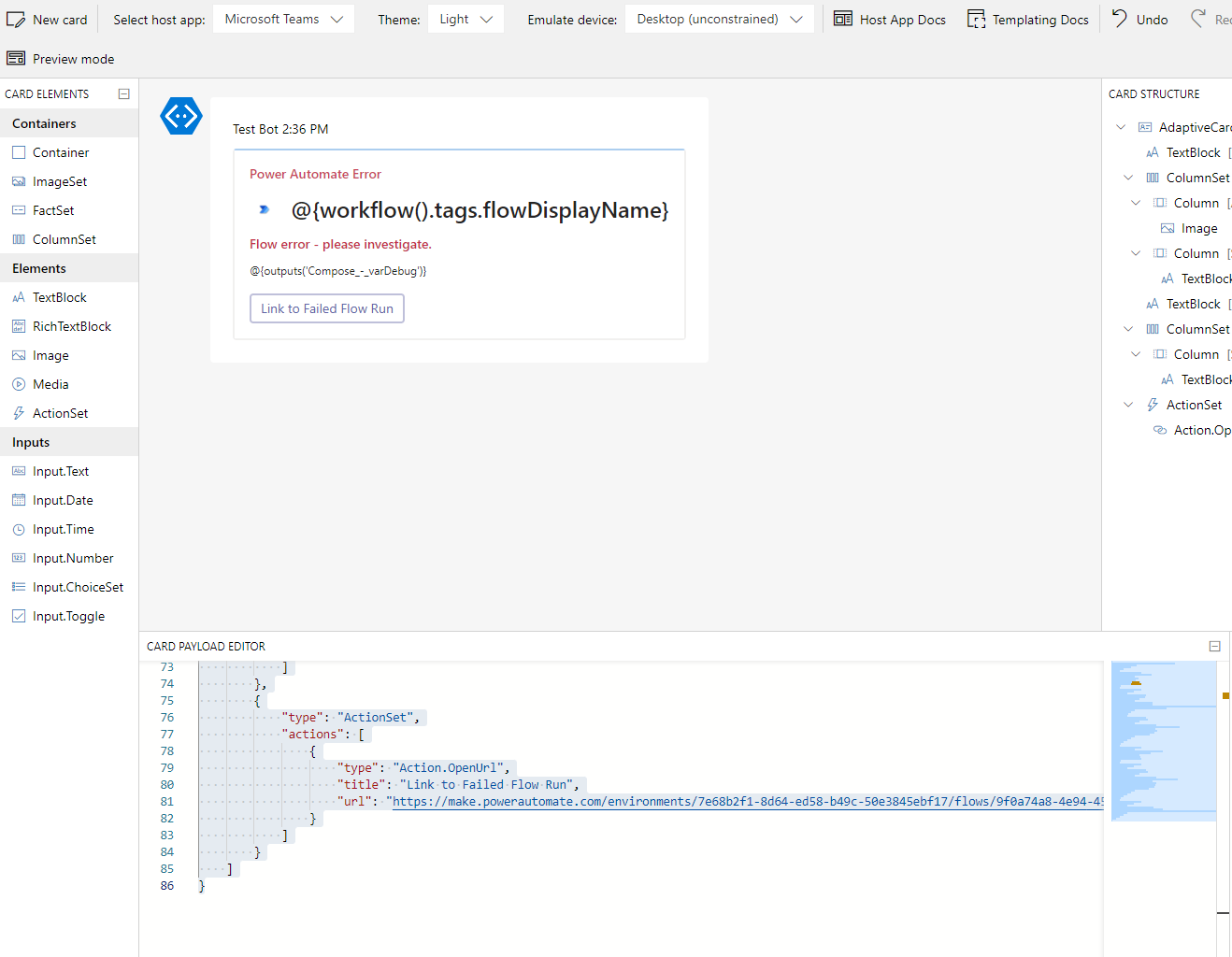
Task: Click the blue bot avatar icon
Action: (181, 116)
